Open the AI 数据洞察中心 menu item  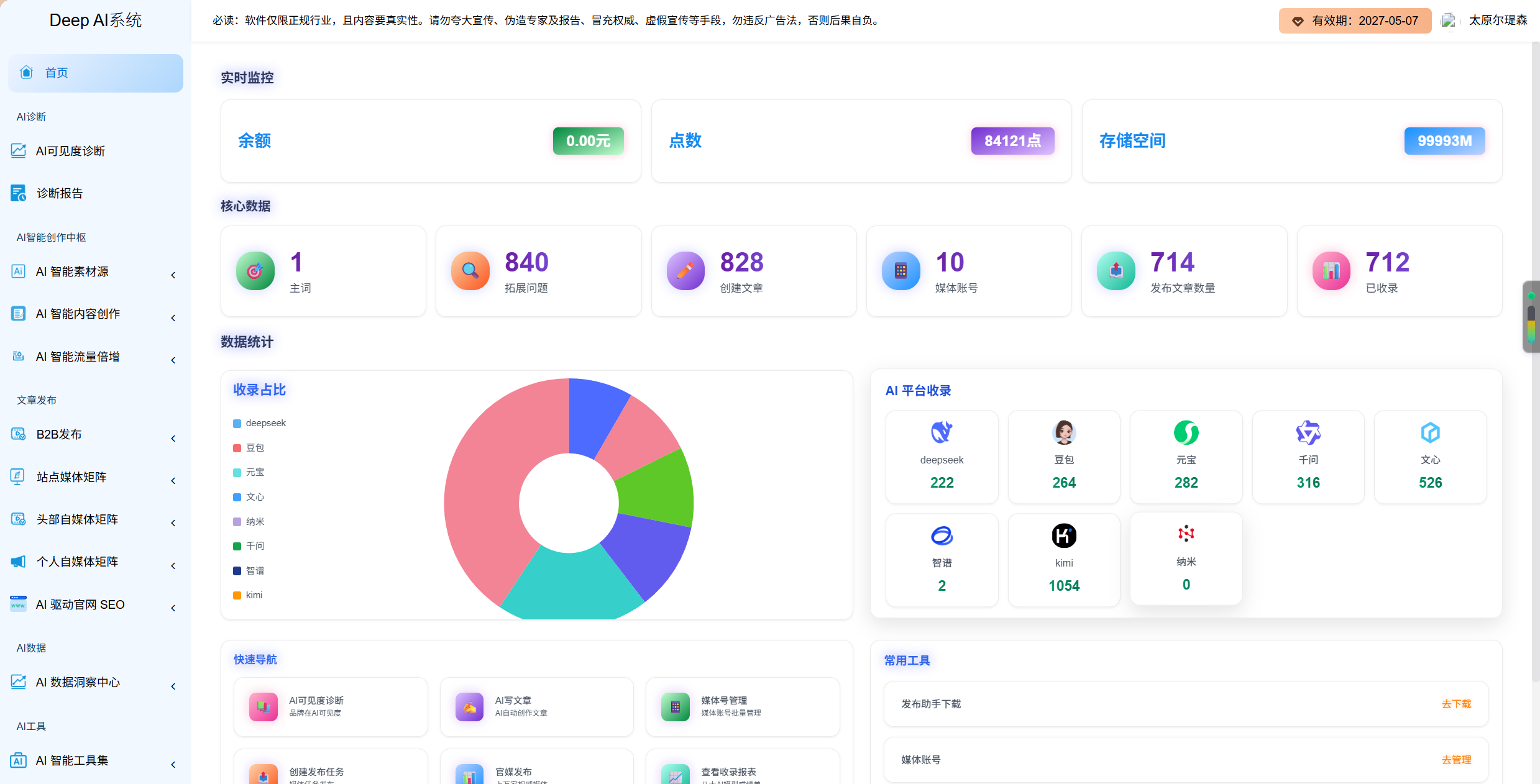pyautogui.click(x=95, y=682)
